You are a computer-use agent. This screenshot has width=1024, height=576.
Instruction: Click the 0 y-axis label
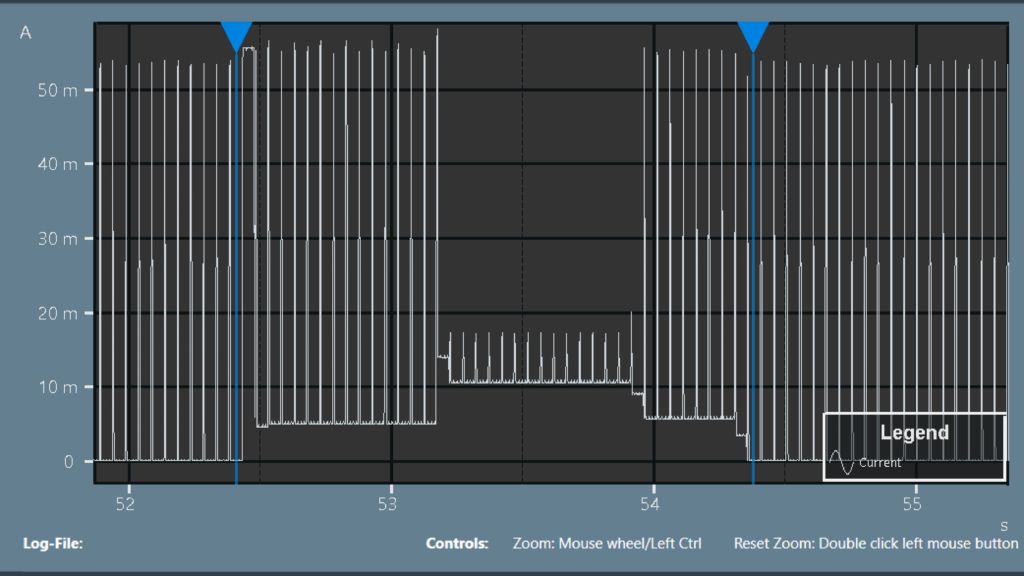[x=69, y=461]
